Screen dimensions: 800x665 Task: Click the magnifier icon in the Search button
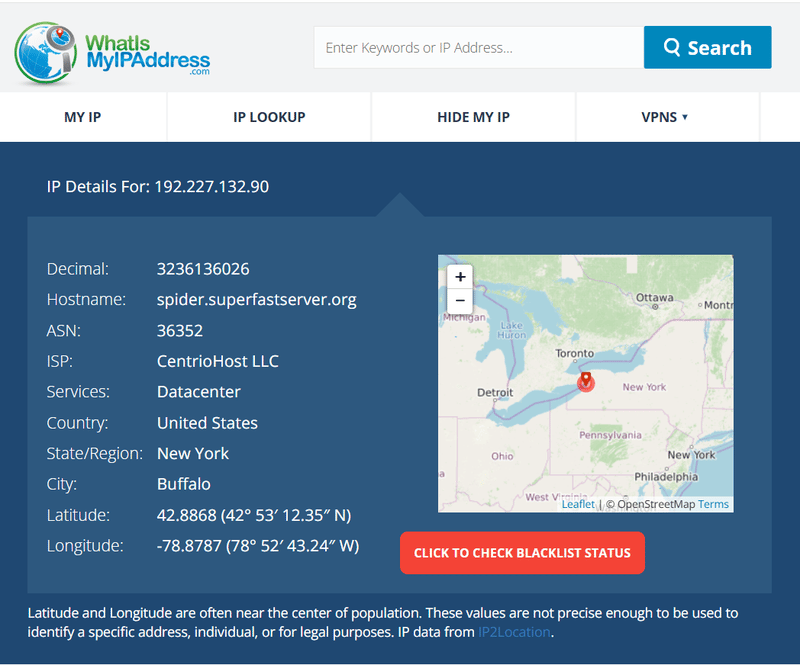click(x=671, y=47)
